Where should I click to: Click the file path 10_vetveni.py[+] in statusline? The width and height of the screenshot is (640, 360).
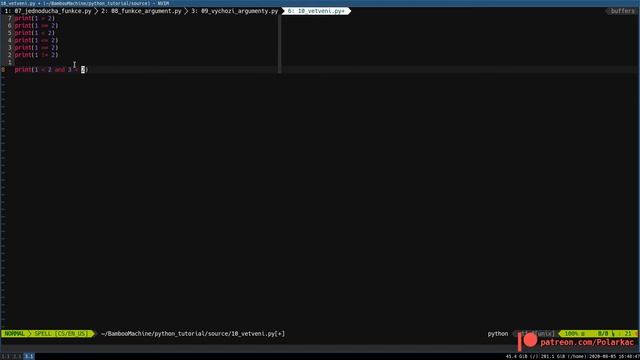point(193,333)
